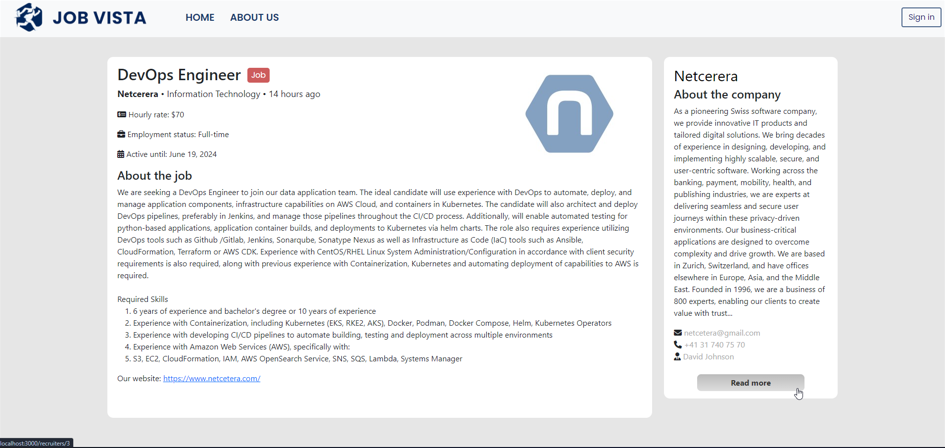945x448 pixels.
Task: Click the hourly rate money icon
Action: coord(122,115)
